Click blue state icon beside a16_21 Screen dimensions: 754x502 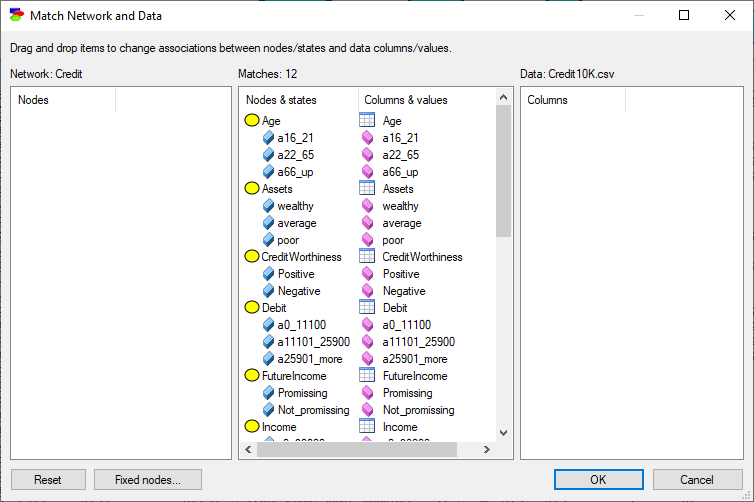tap(268, 138)
